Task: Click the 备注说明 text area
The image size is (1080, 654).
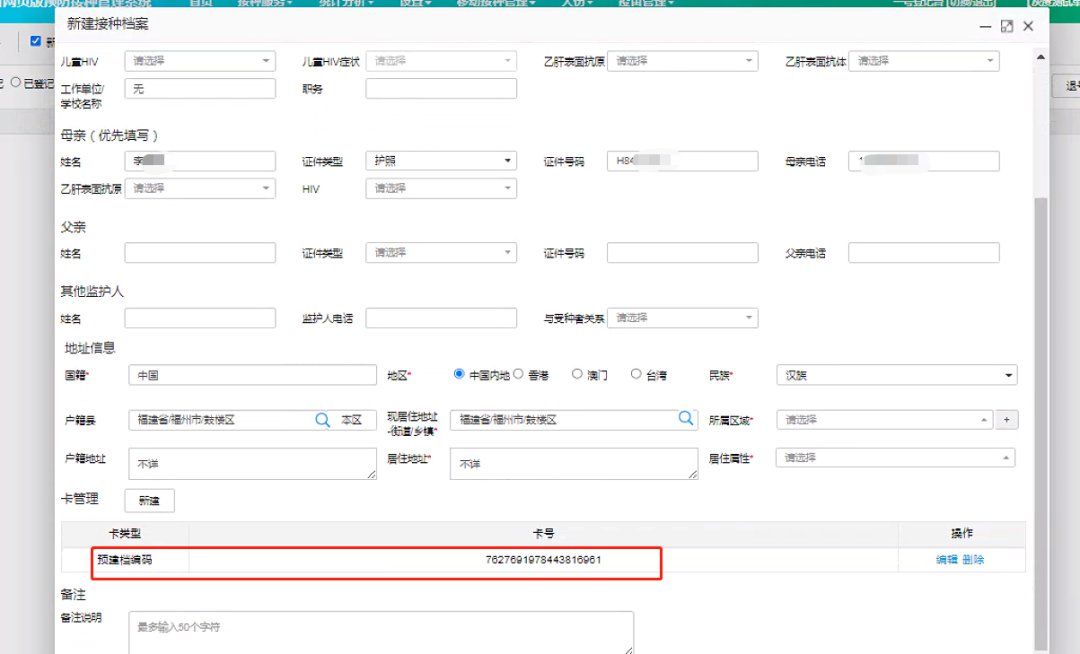Action: 381,632
